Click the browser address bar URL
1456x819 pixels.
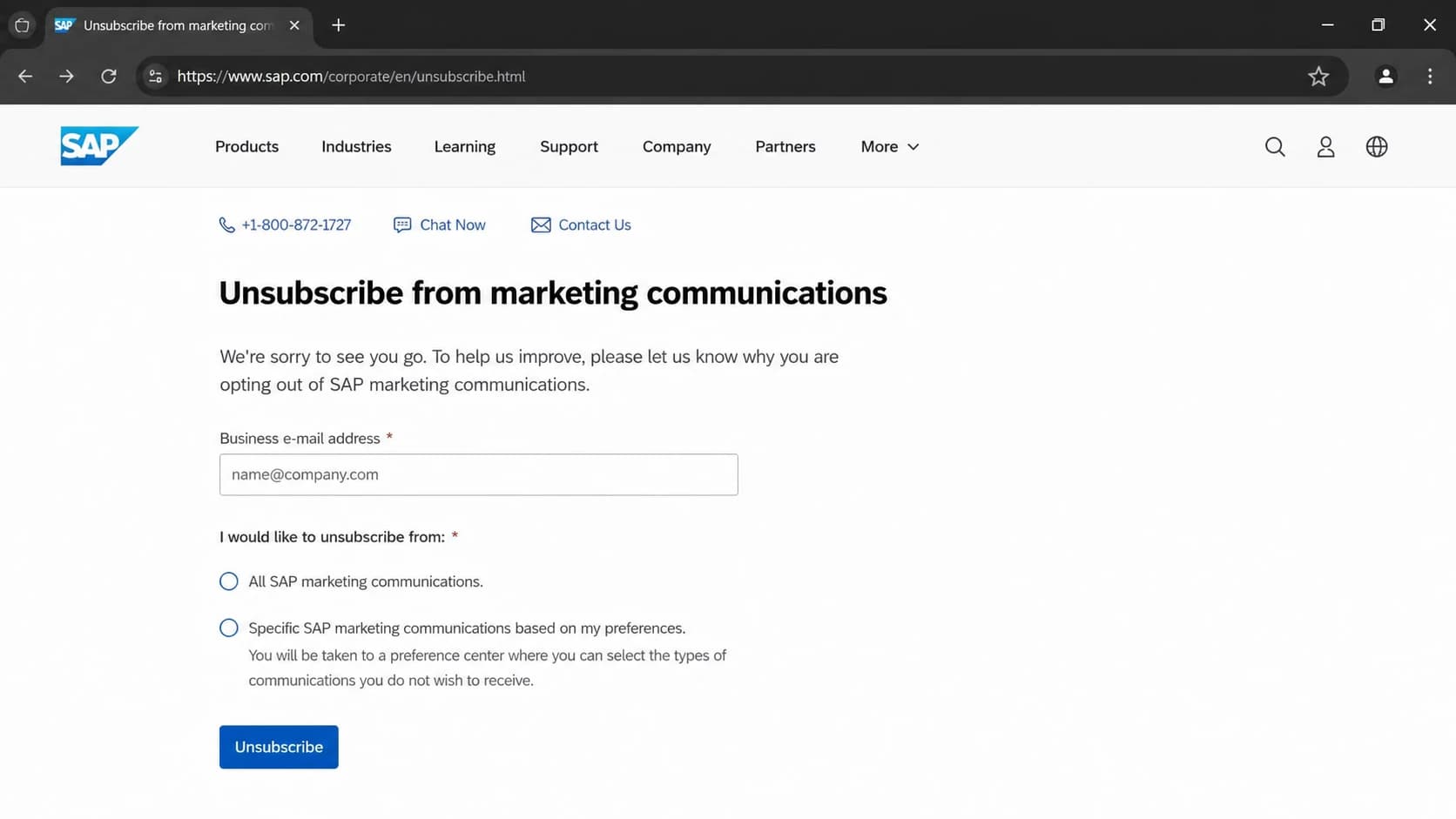click(x=351, y=77)
